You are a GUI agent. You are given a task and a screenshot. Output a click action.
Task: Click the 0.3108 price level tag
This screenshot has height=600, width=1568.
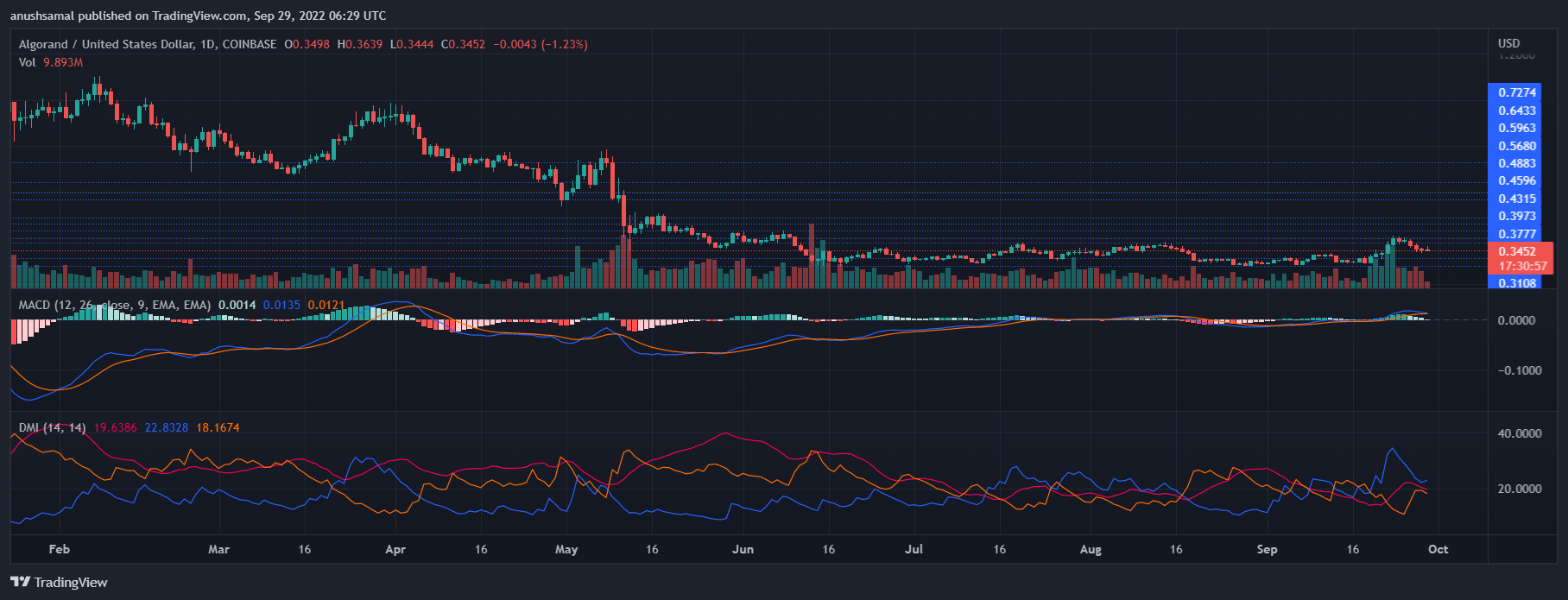click(1517, 283)
